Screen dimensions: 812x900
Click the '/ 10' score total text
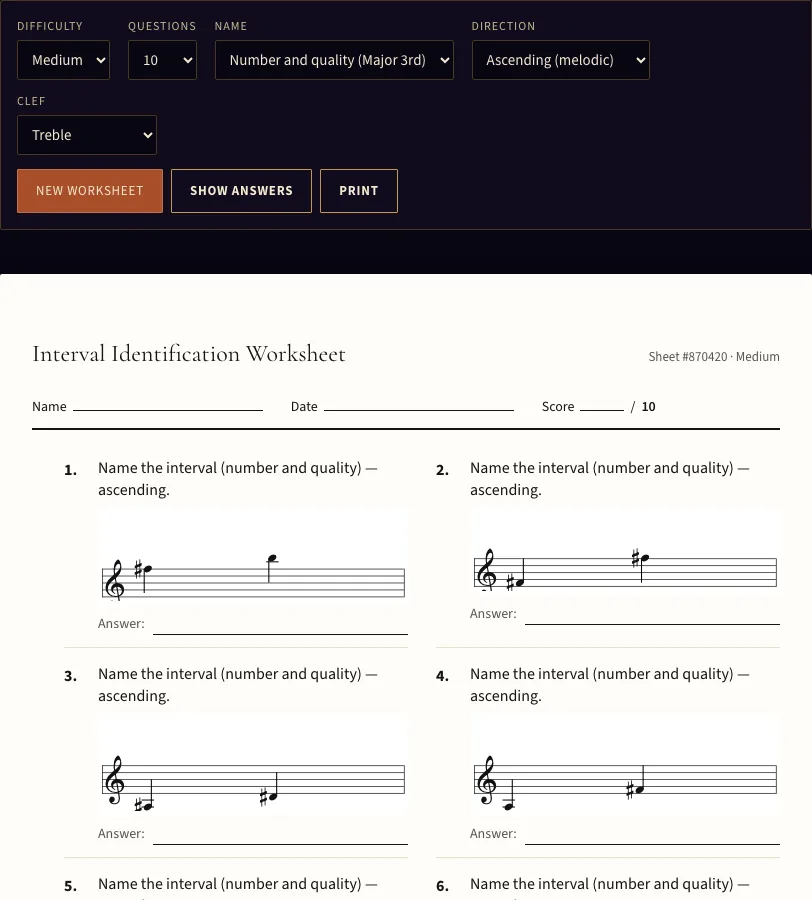click(643, 407)
